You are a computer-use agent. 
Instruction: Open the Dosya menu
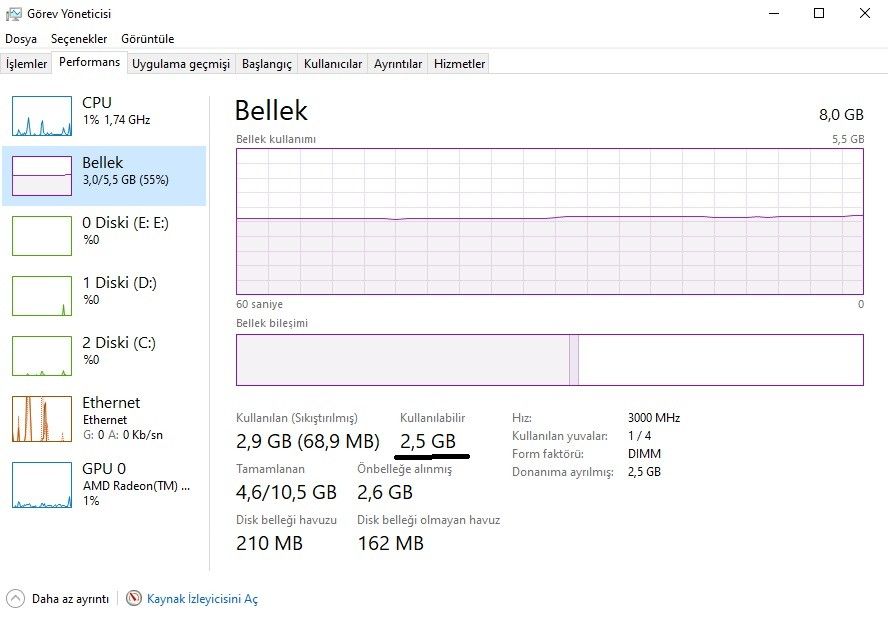coord(21,39)
